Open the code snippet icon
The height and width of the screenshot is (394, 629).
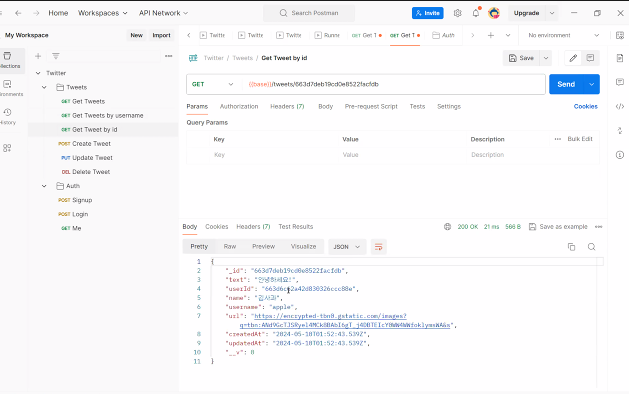pos(620,106)
